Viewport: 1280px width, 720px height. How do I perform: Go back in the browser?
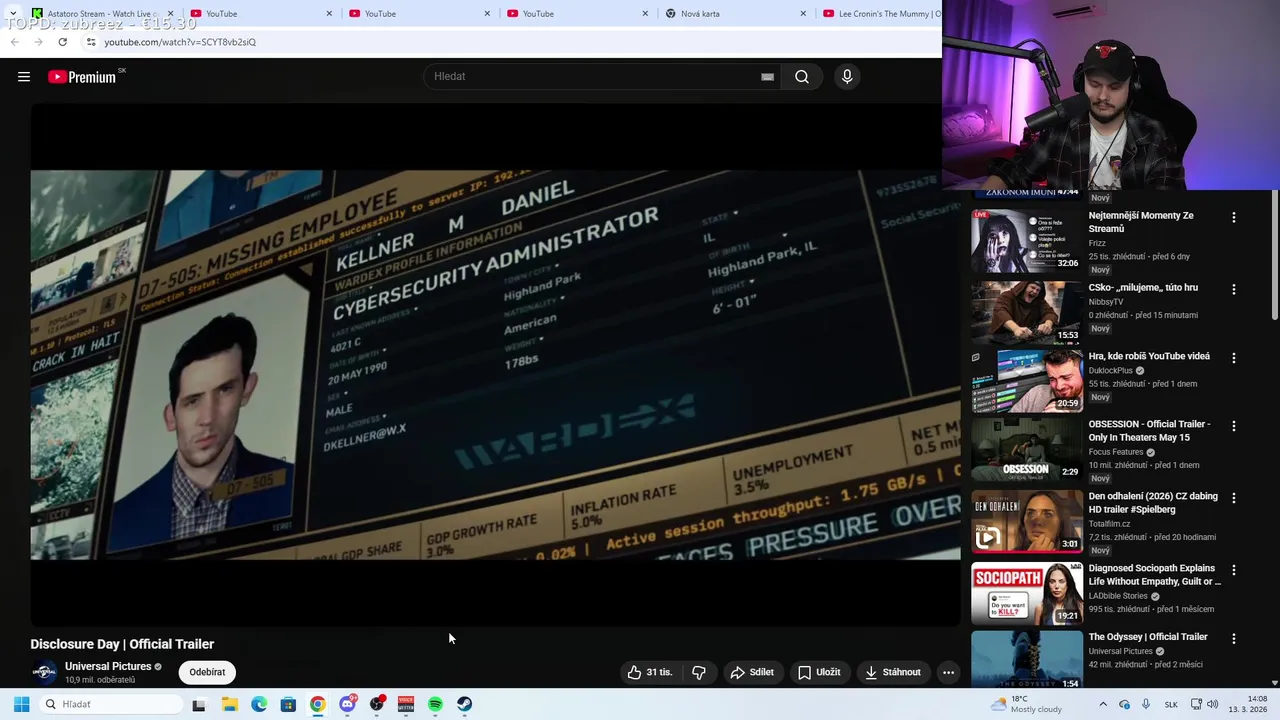click(14, 42)
